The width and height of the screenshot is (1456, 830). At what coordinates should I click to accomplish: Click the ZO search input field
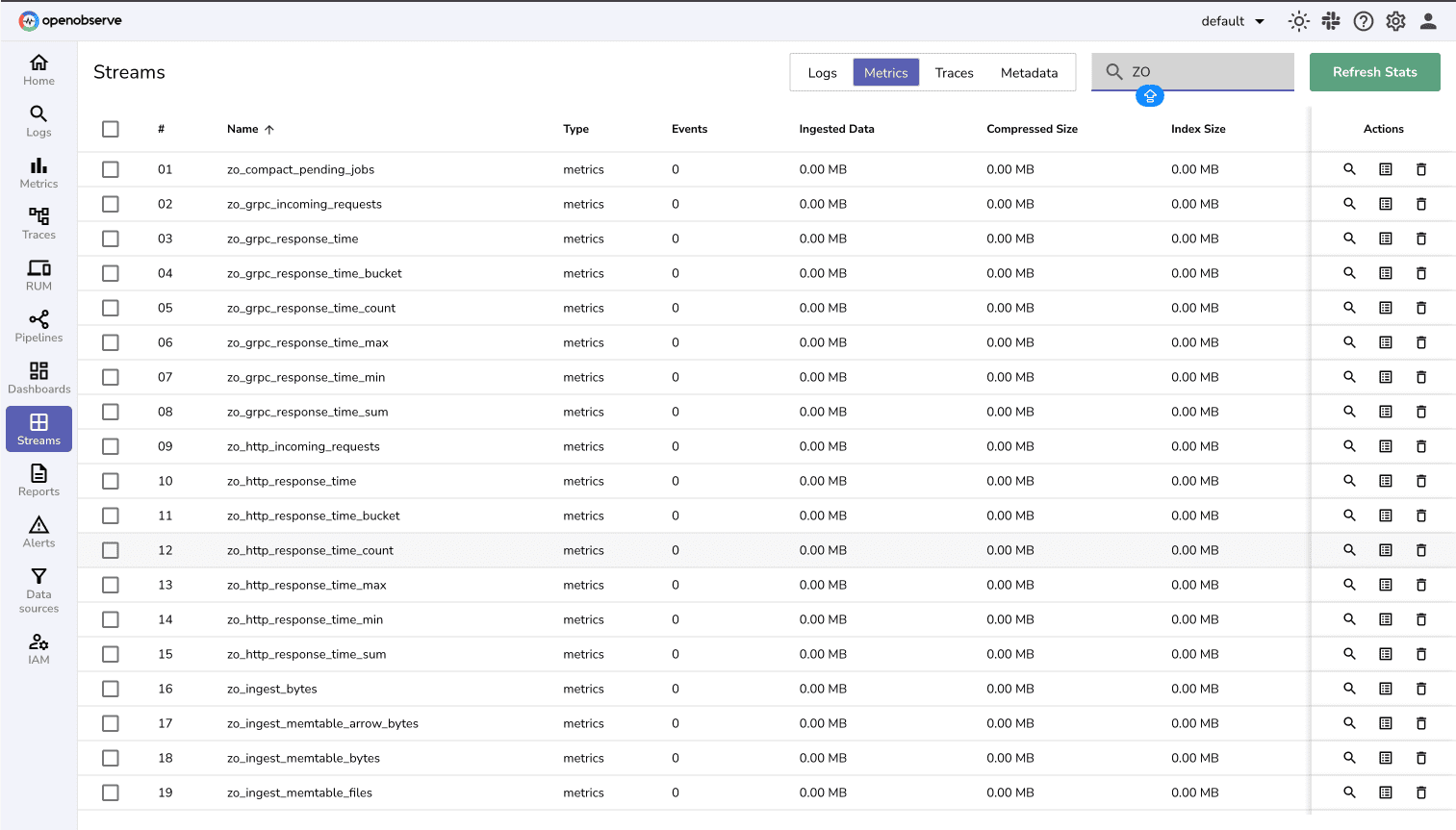point(1193,71)
